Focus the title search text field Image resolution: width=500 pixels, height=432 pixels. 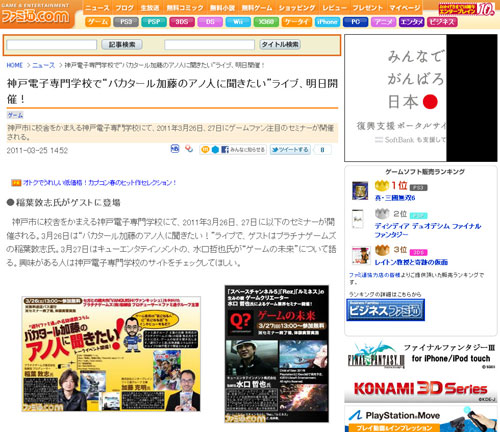coord(209,45)
